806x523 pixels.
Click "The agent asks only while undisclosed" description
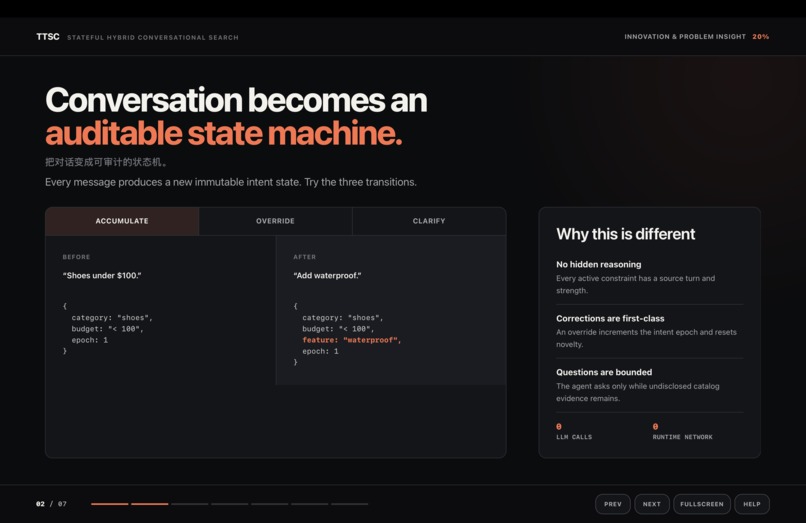point(638,392)
